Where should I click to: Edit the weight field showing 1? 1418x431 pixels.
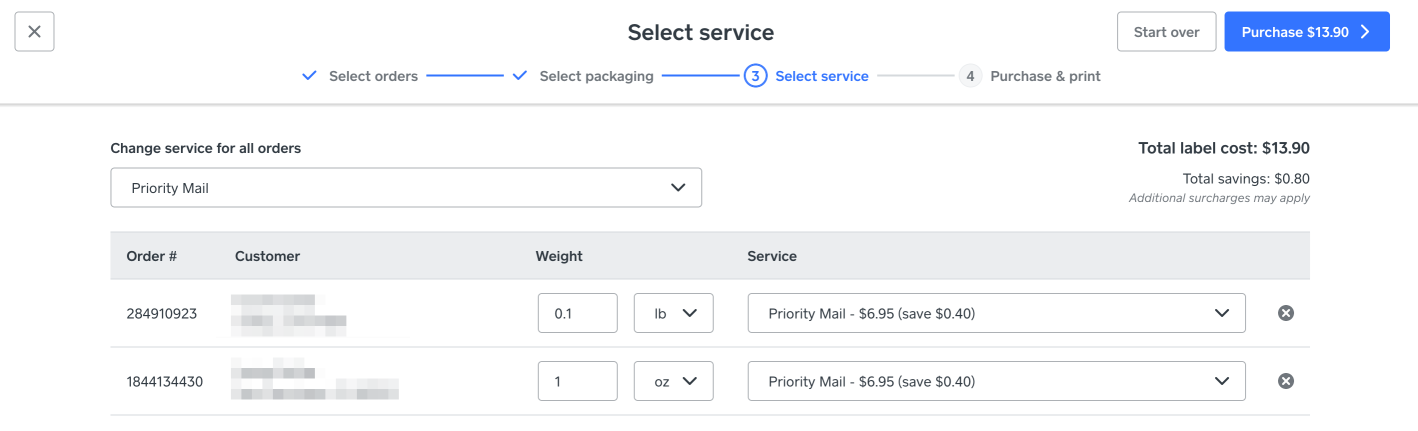(x=577, y=381)
